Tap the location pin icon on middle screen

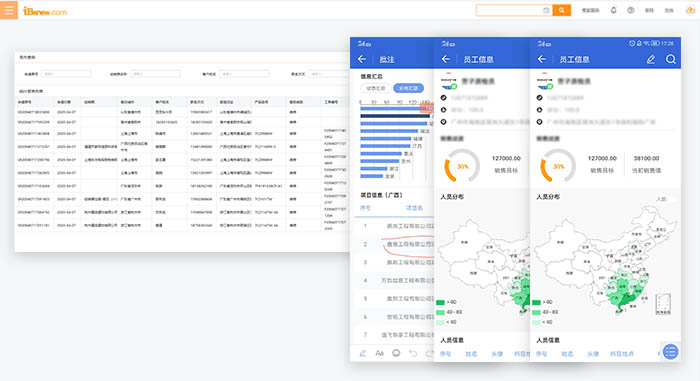point(443,122)
